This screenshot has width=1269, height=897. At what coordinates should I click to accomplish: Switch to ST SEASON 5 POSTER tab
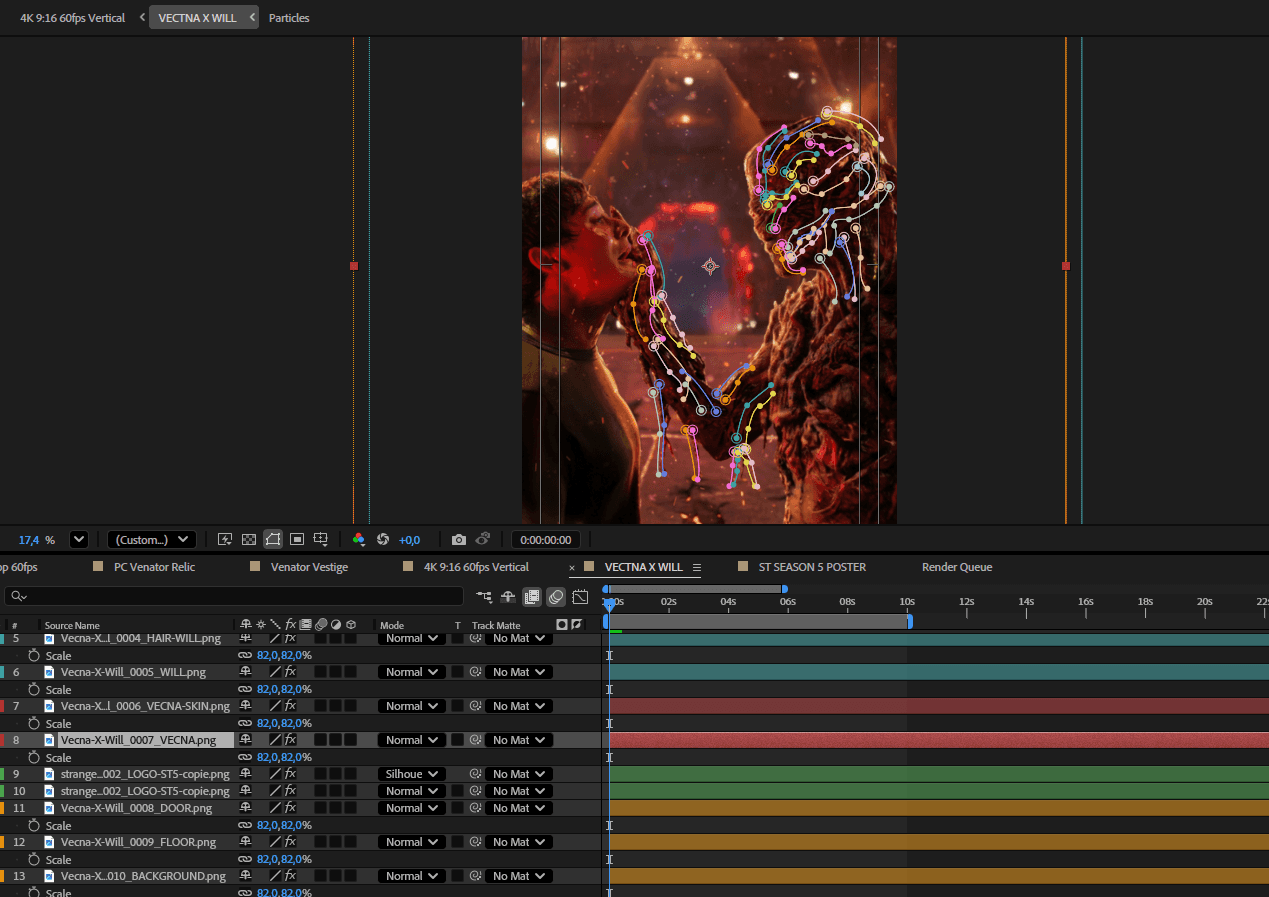tap(811, 567)
